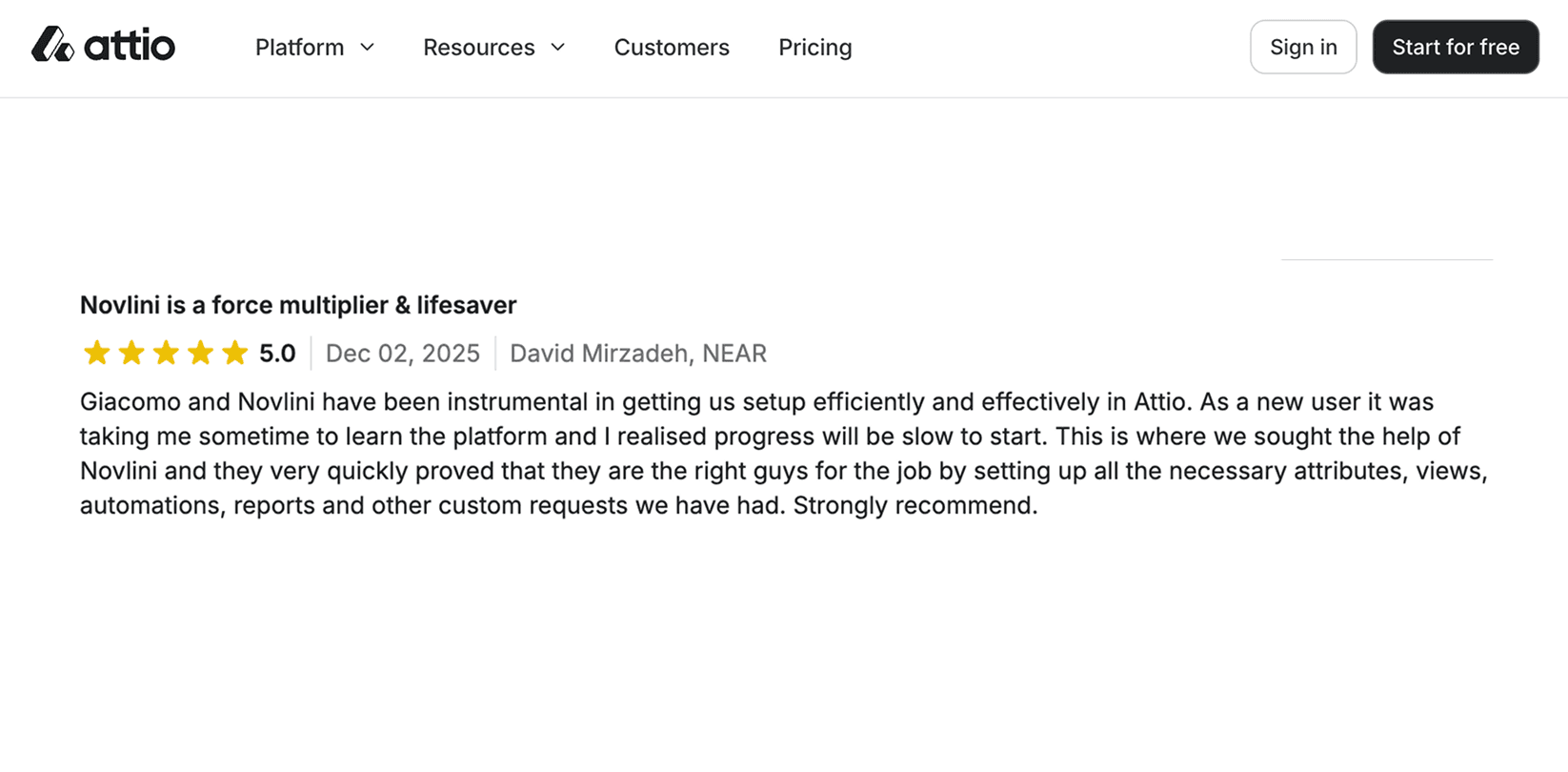This screenshot has height=772, width=1568.
Task: Select Resources in the top navigation
Action: 479,47
